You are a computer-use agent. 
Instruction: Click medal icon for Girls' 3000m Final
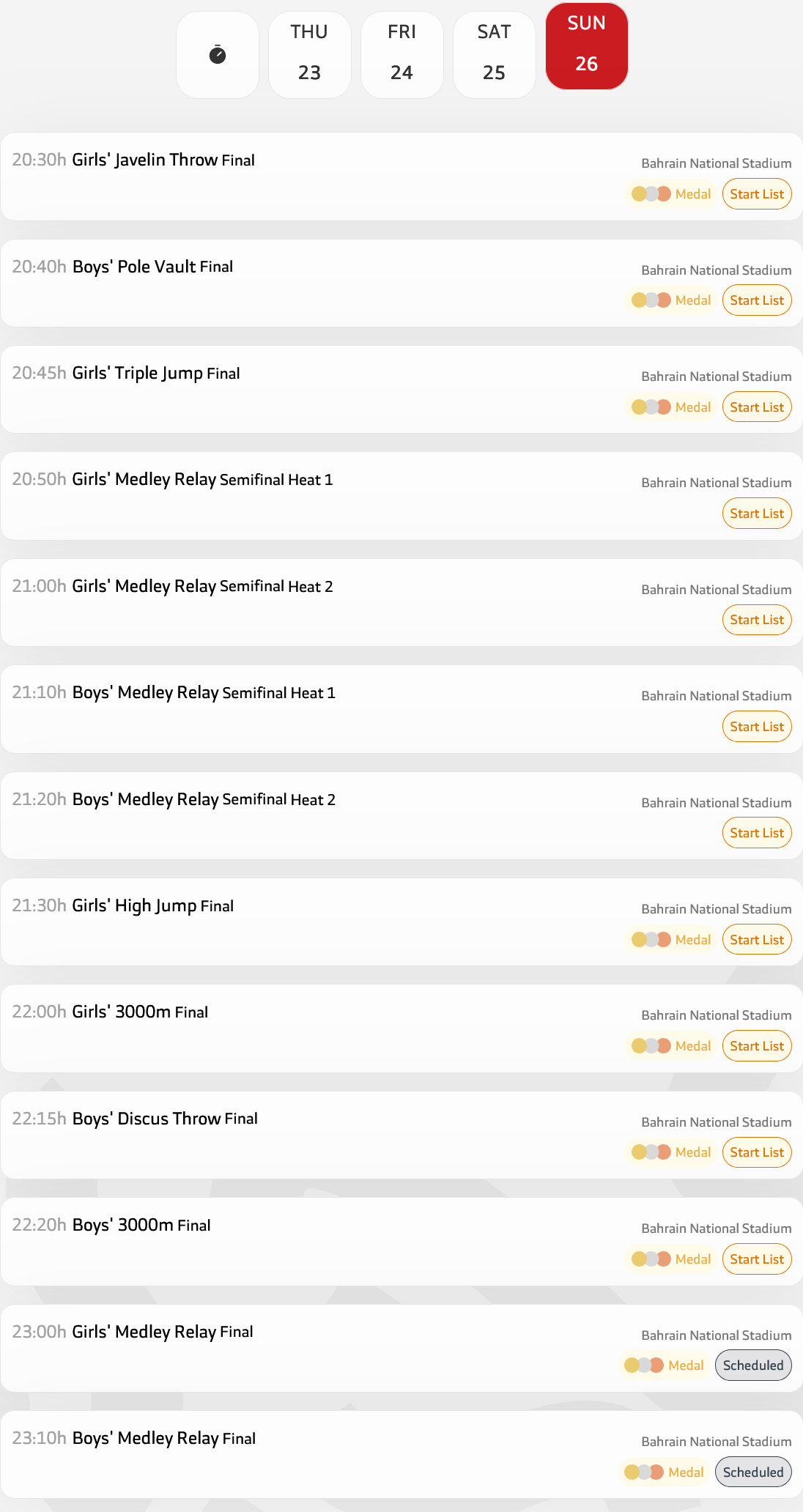(x=671, y=1046)
